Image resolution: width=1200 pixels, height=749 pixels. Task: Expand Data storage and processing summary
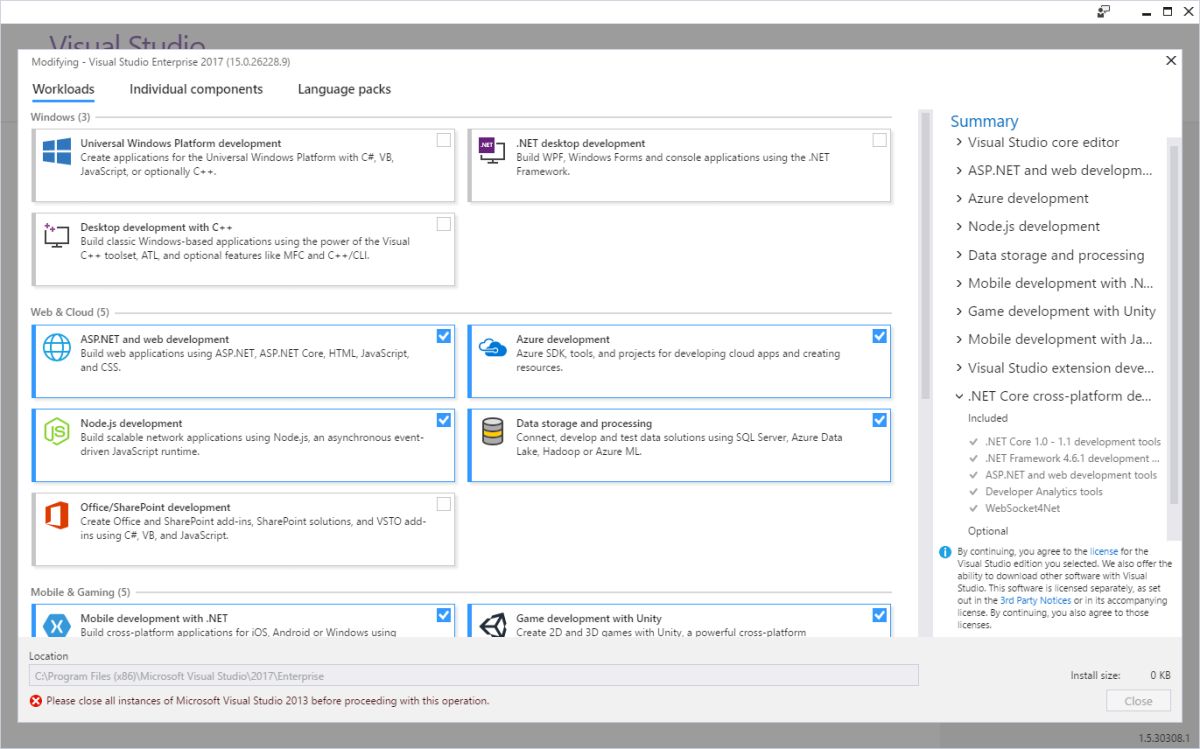click(960, 255)
